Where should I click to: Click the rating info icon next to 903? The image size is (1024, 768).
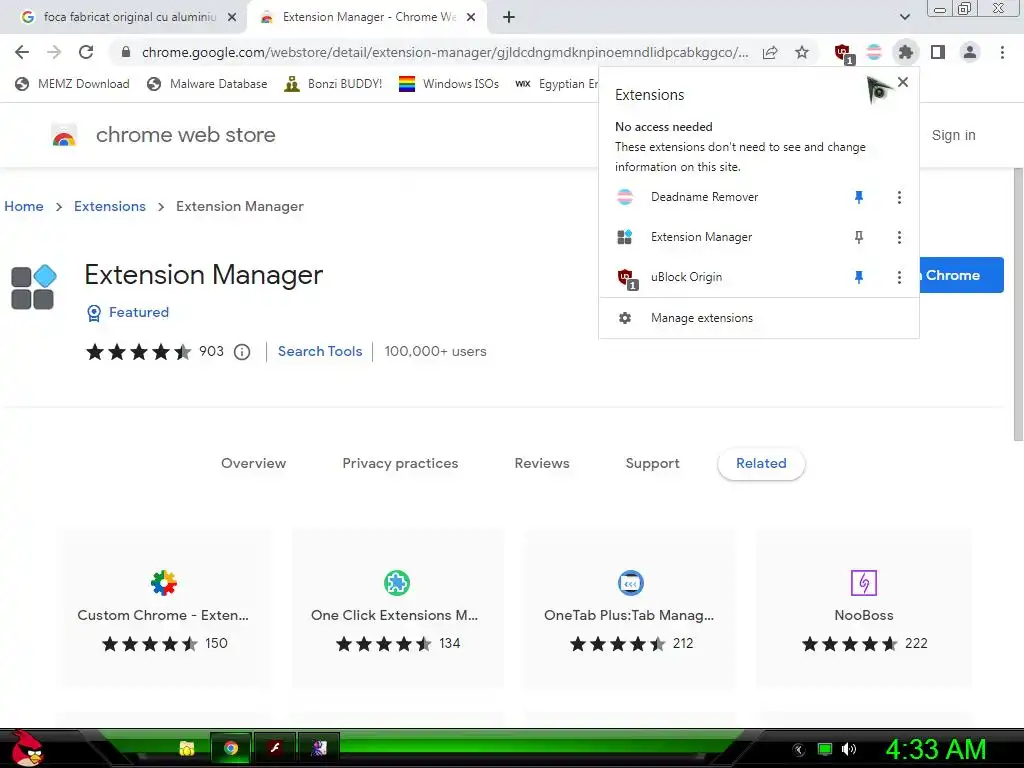pos(242,353)
